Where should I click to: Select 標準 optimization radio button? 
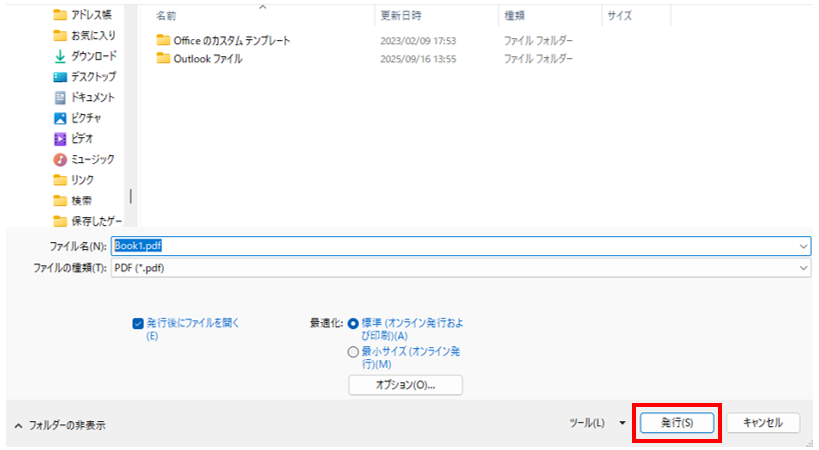[x=353, y=324]
